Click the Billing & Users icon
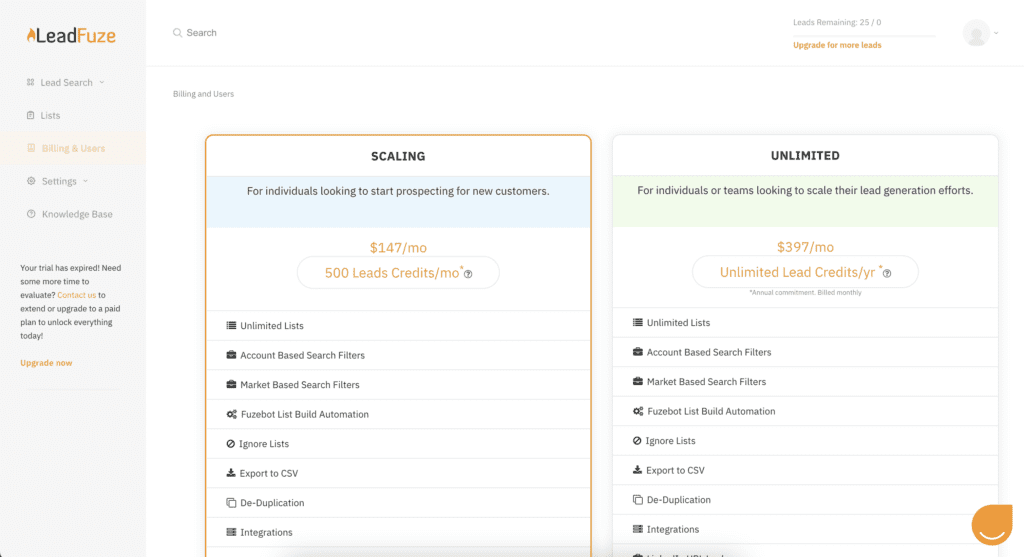 point(31,148)
